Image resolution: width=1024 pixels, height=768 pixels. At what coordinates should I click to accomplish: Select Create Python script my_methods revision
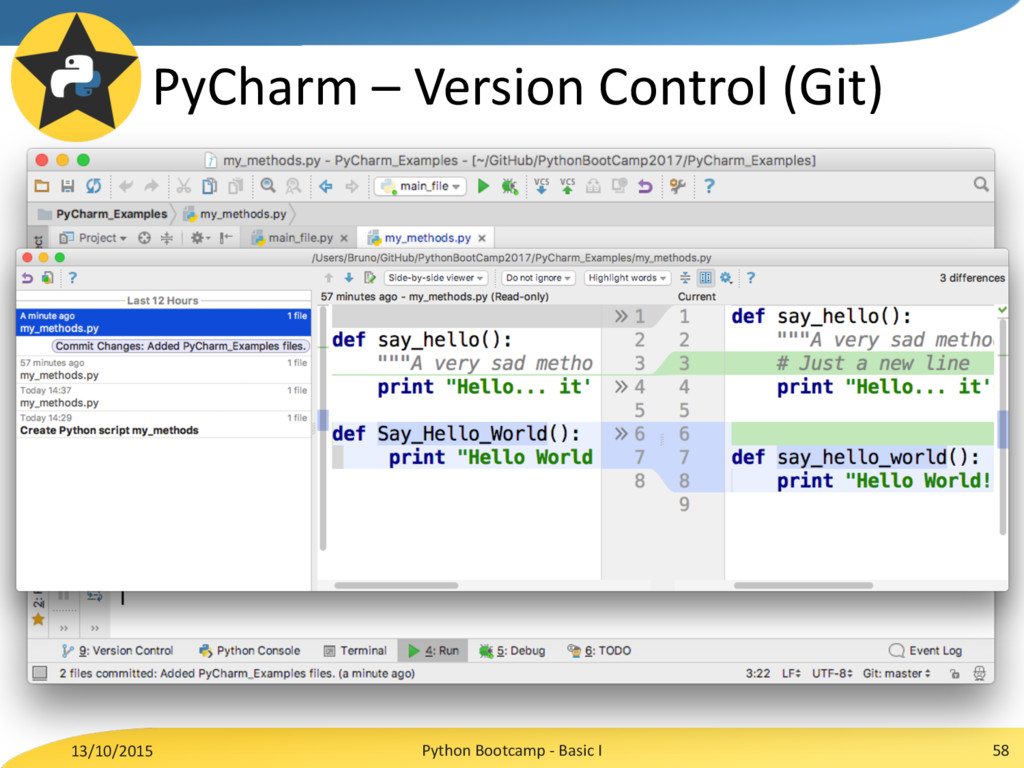point(163,424)
